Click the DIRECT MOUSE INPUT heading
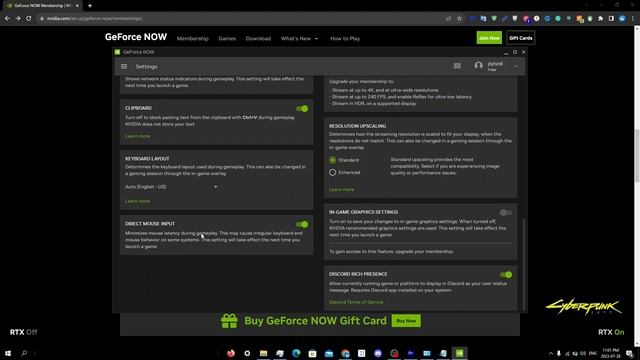Viewport: 640px width, 360px height. (150, 224)
